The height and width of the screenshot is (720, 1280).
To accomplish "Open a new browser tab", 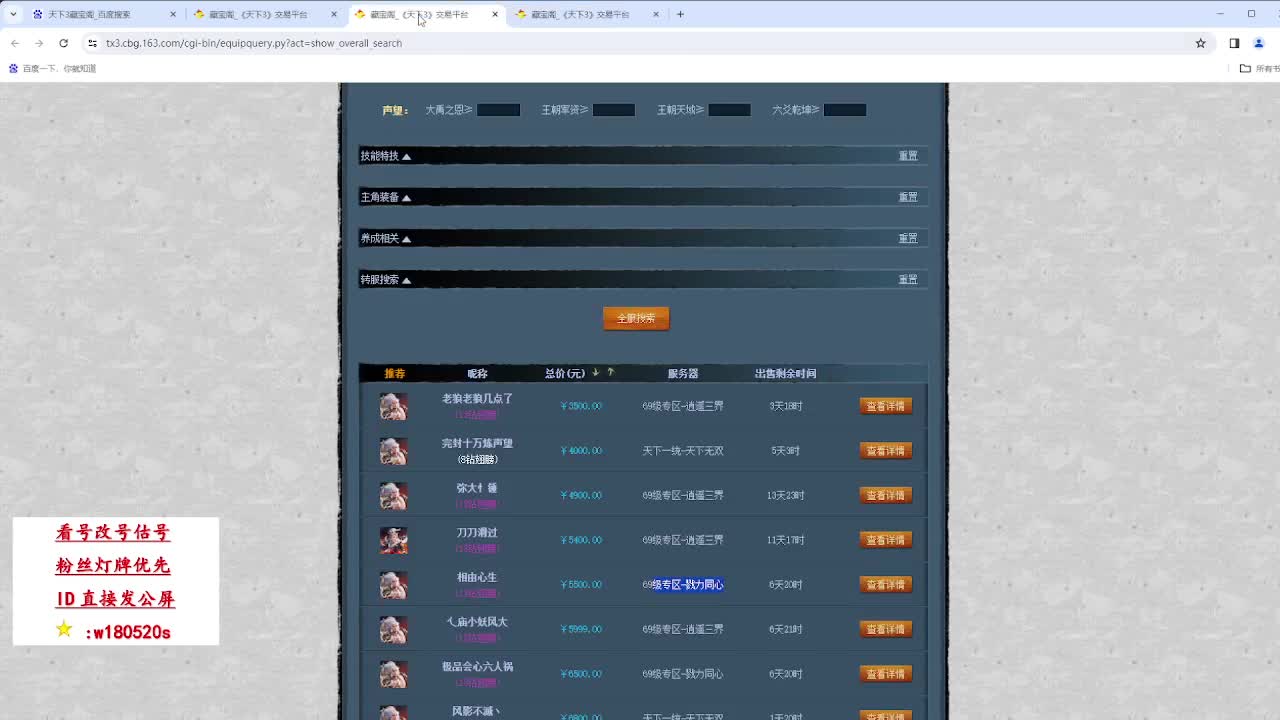I will pos(680,14).
